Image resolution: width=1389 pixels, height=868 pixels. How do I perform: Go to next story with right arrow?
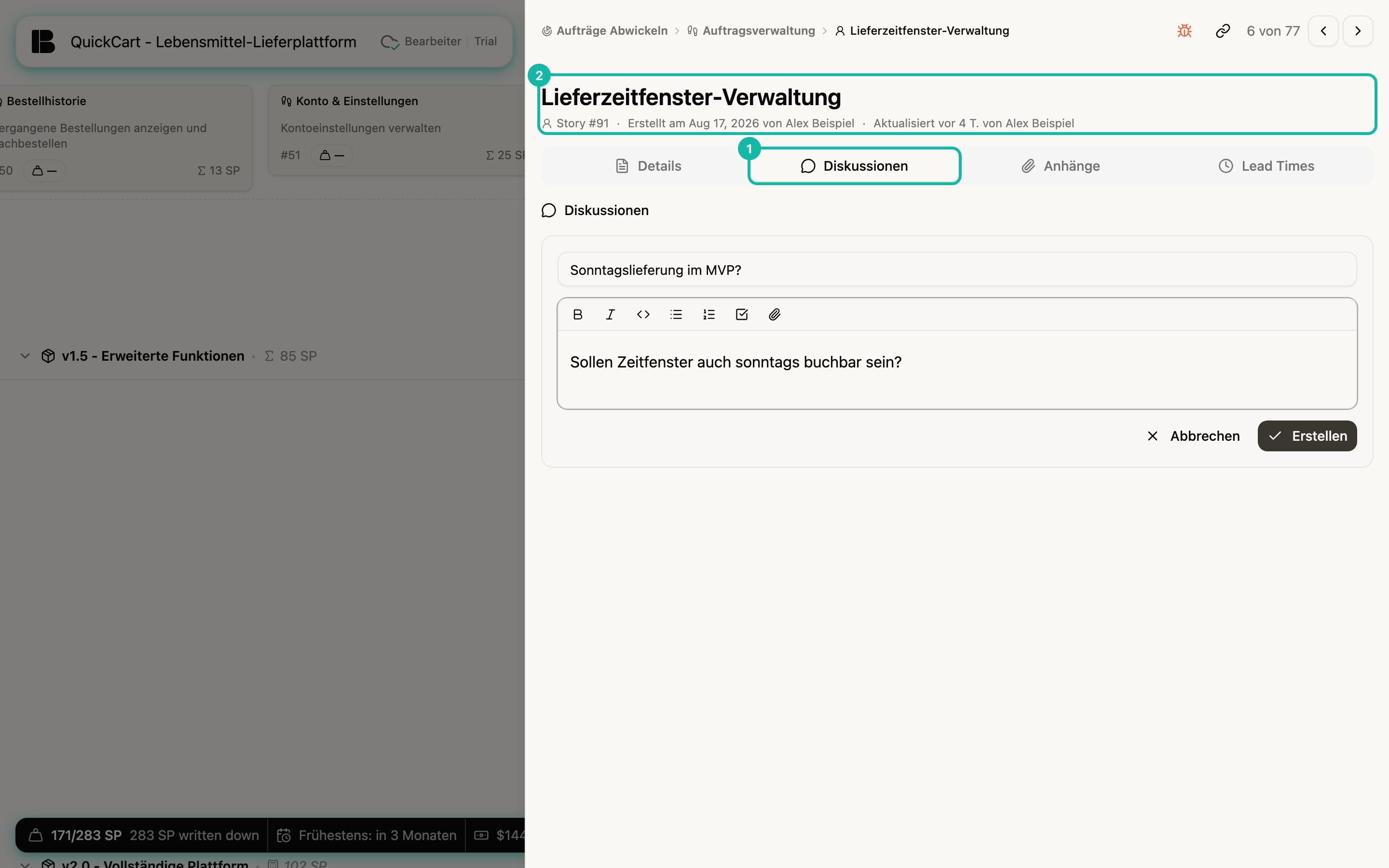pos(1358,31)
